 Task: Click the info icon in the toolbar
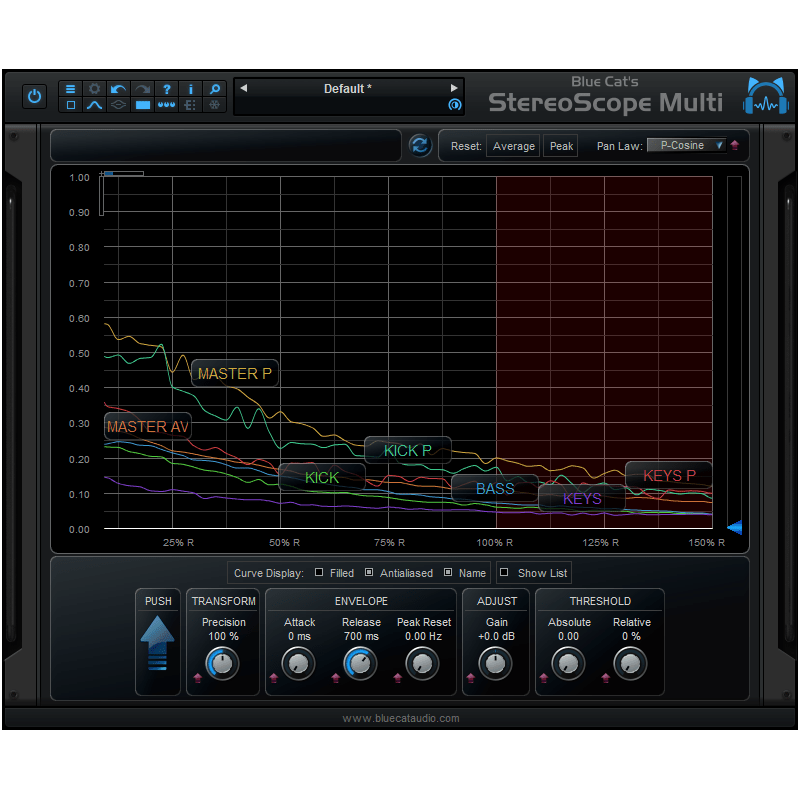coord(190,89)
